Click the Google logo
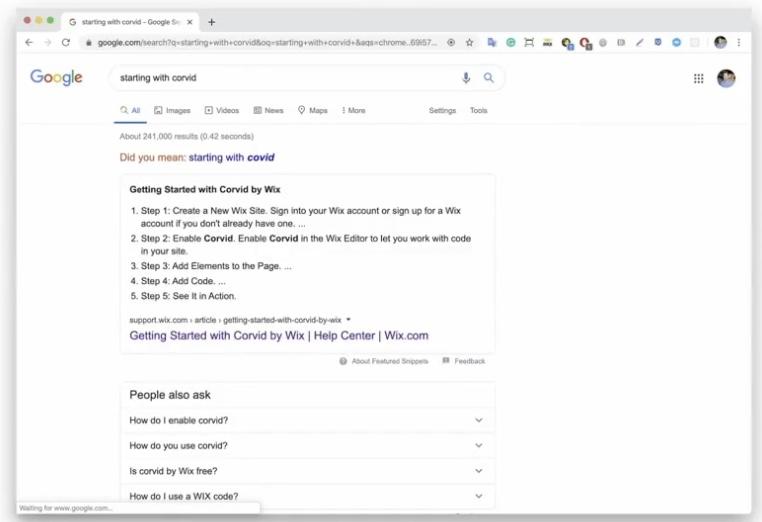This screenshot has height=522, width=762. (x=56, y=77)
